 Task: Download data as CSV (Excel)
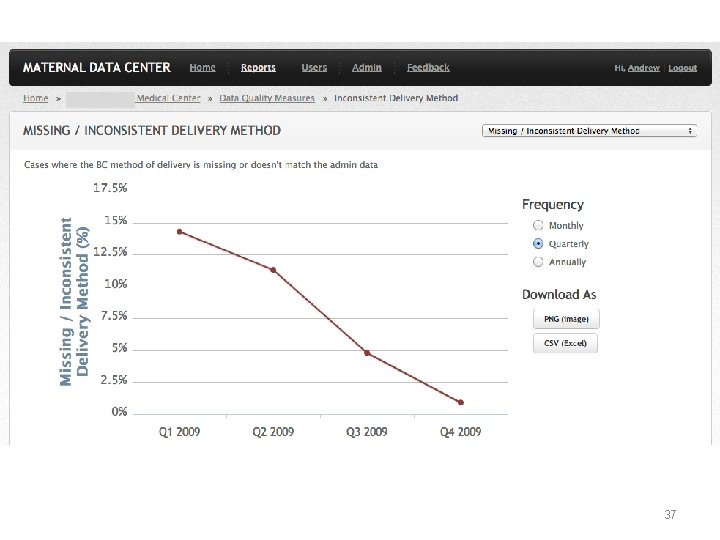565,343
